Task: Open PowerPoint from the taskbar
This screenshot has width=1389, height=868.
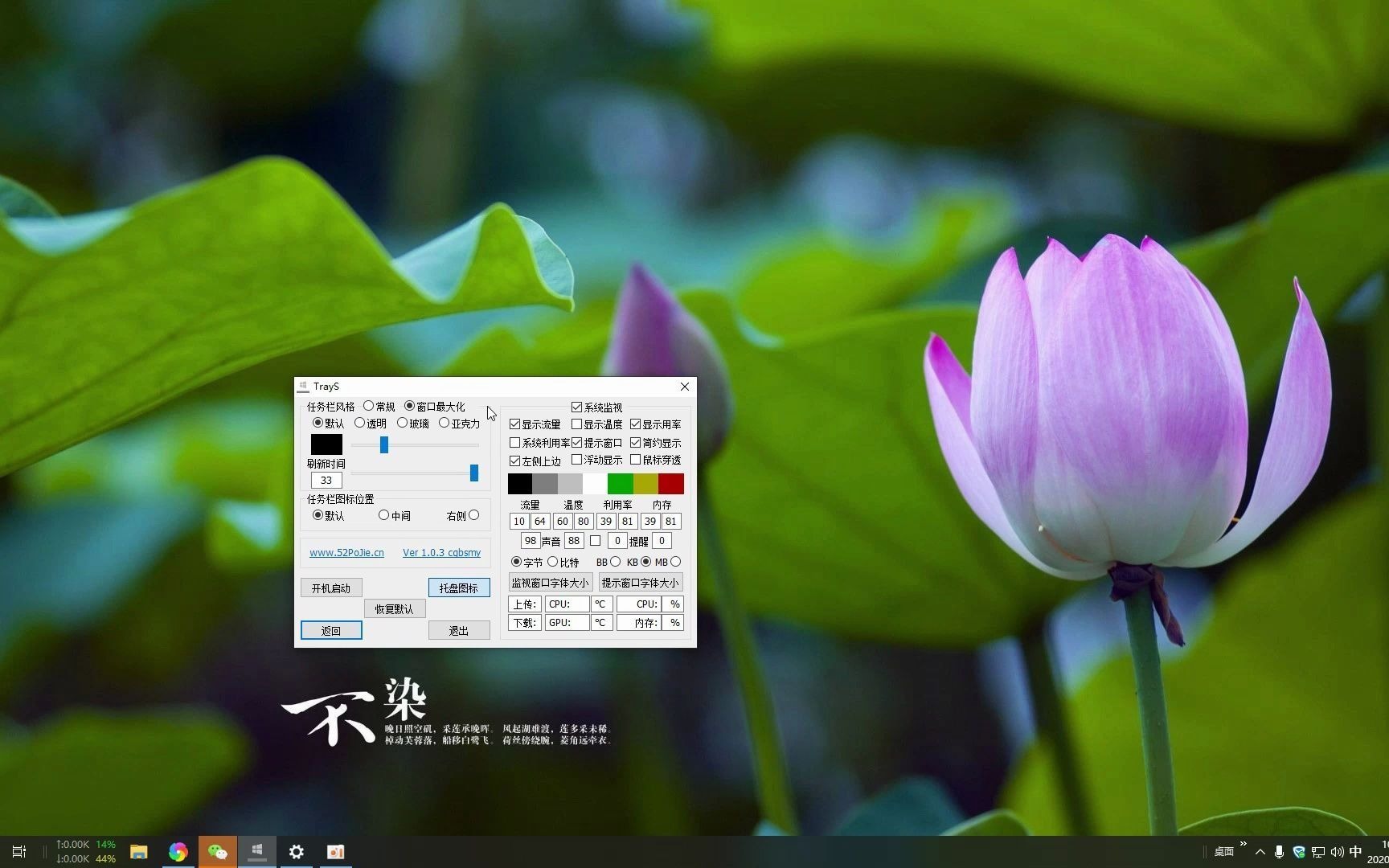Action: click(335, 851)
